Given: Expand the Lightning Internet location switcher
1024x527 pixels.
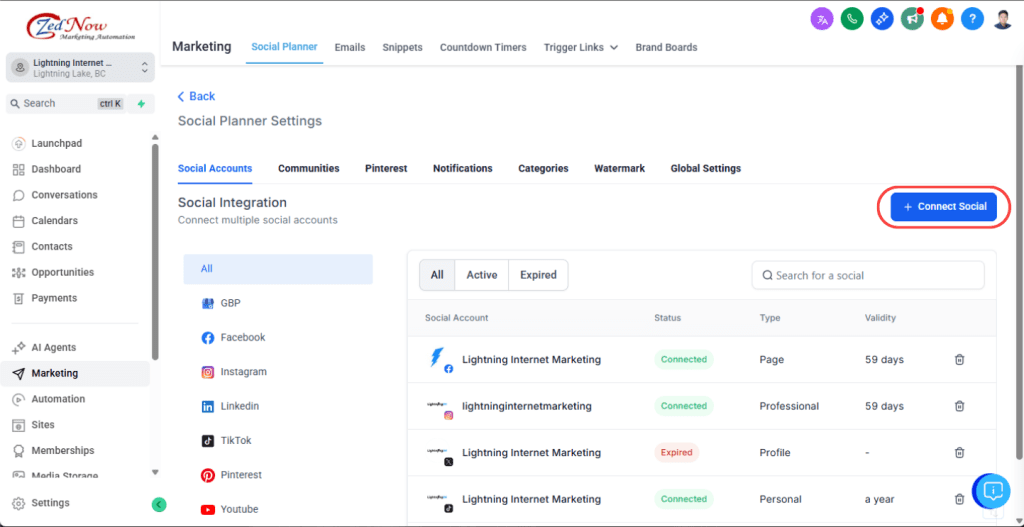Looking at the screenshot, I should (80, 67).
